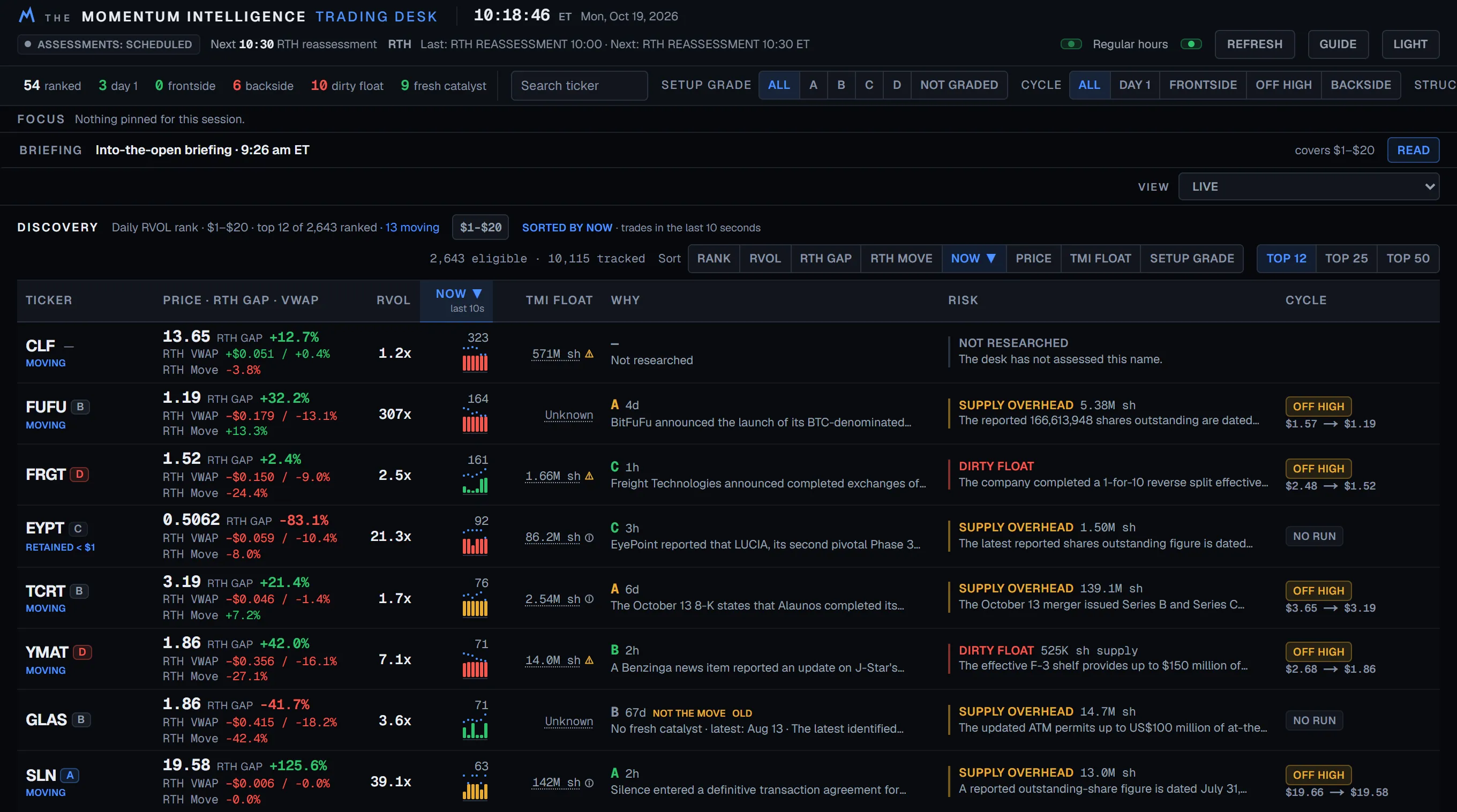Click READ for the briefing

point(1413,150)
